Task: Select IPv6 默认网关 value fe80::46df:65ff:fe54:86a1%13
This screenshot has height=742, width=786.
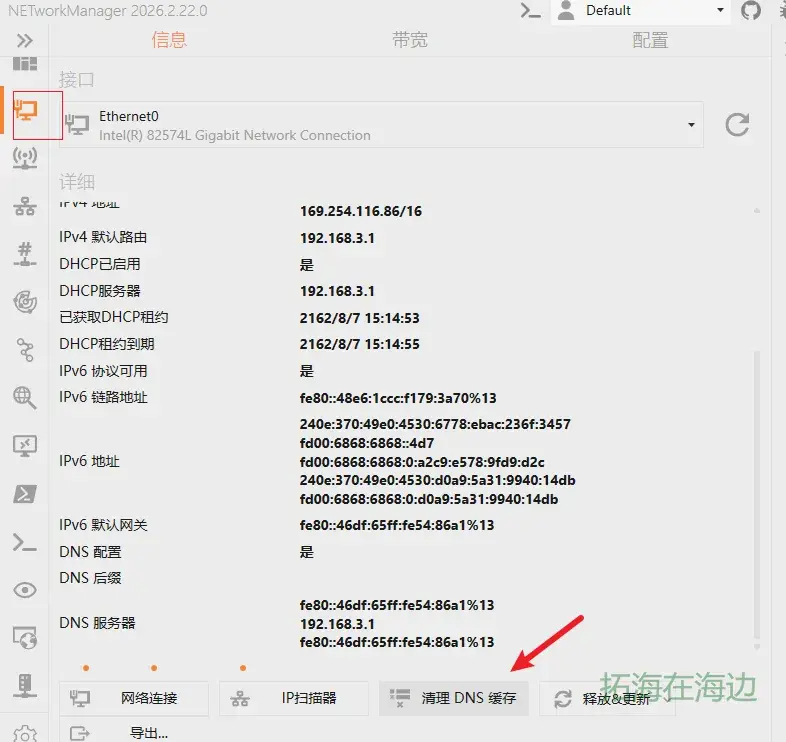Action: [397, 525]
